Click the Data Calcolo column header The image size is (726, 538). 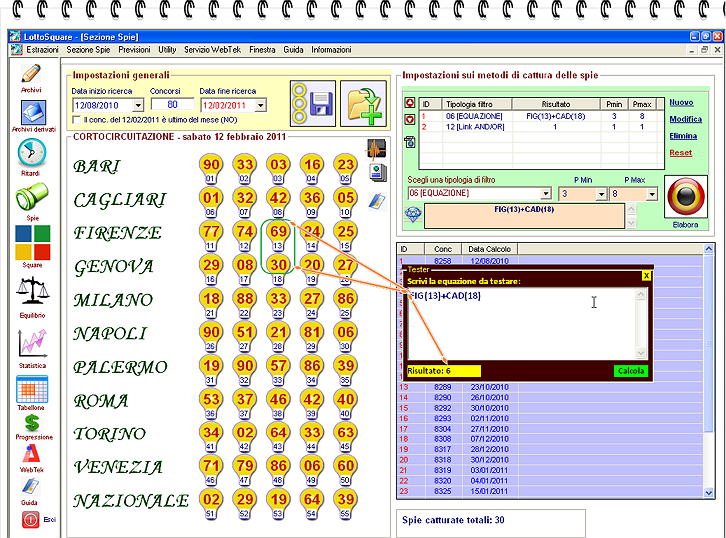[489, 249]
